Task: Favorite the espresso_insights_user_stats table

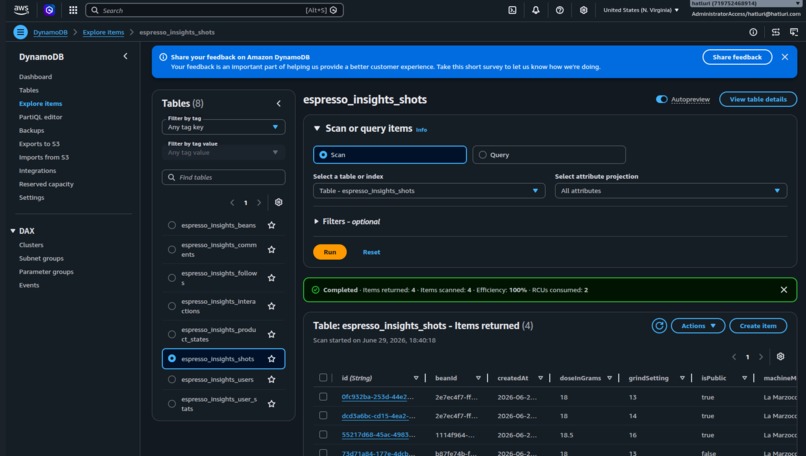Action: pyautogui.click(x=271, y=404)
